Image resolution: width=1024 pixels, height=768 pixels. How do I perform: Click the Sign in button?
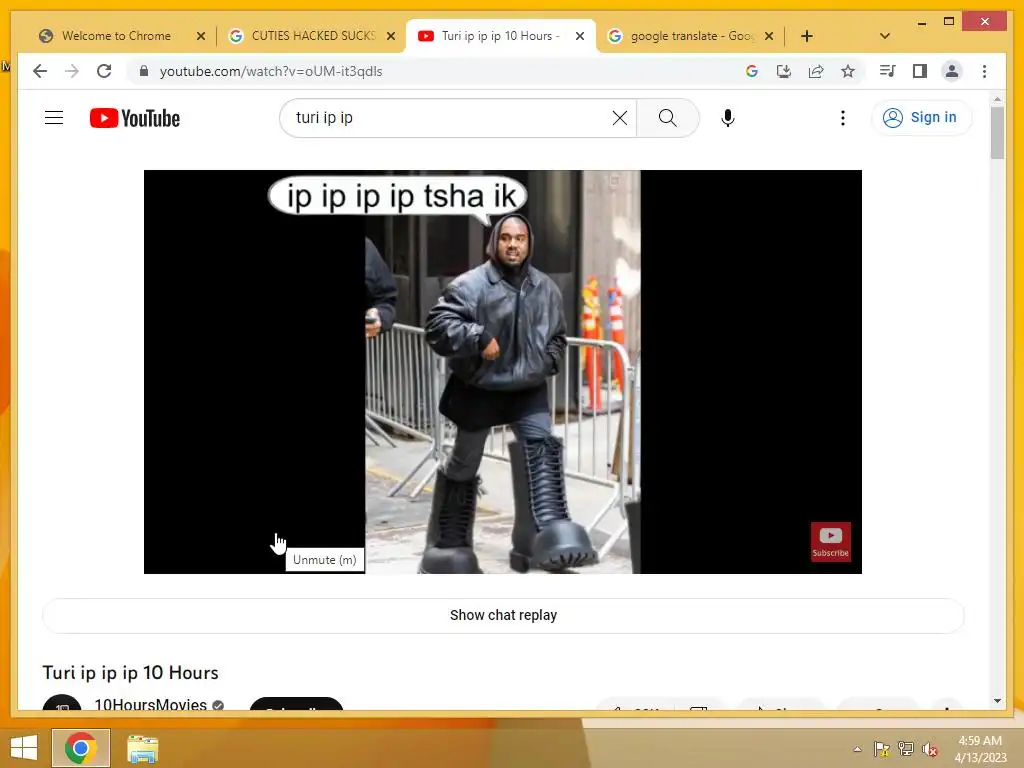tap(921, 118)
